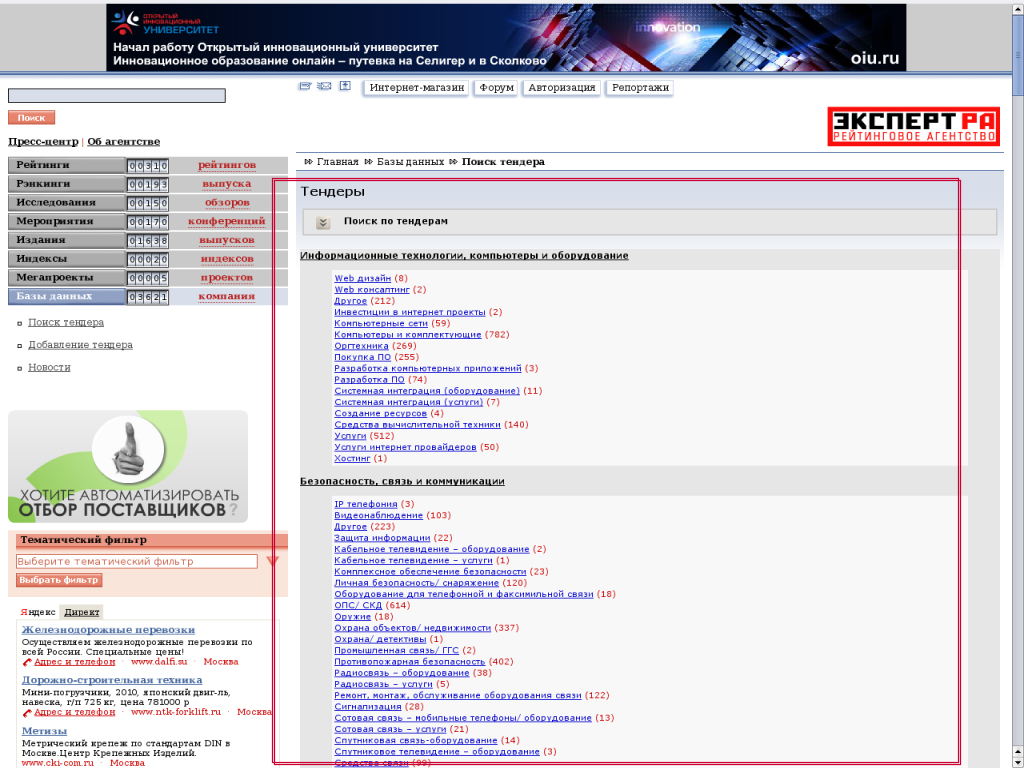Open the Интернет-магазин menu item
The height and width of the screenshot is (768, 1024).
coord(417,88)
